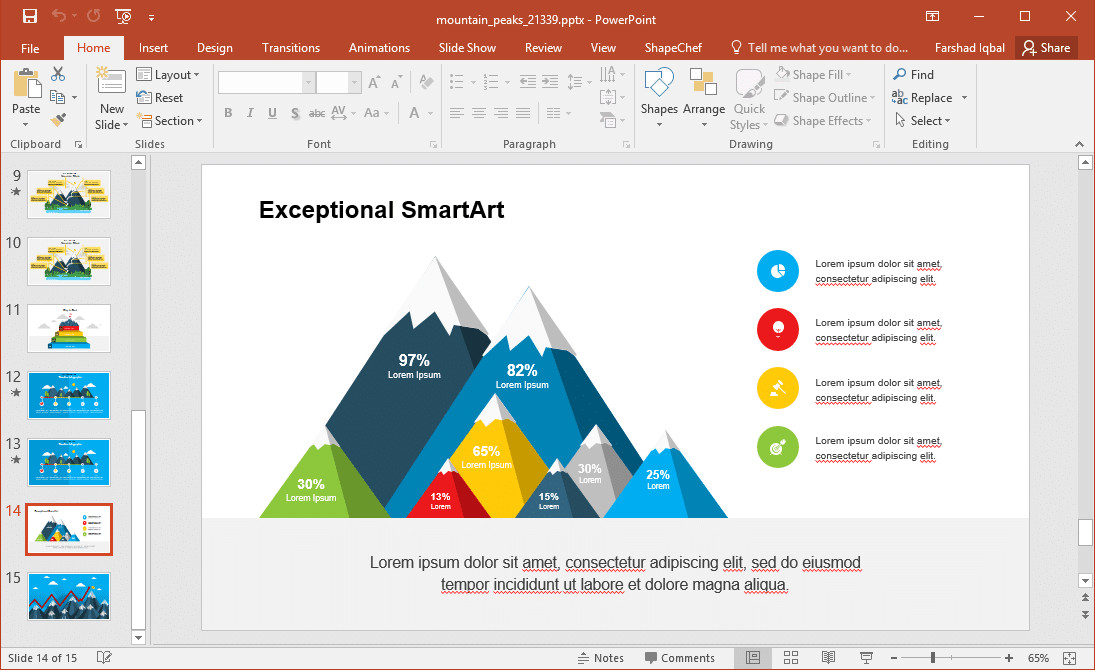Viewport: 1095px width, 670px height.
Task: Switch to the Design ribbon tab
Action: [214, 47]
